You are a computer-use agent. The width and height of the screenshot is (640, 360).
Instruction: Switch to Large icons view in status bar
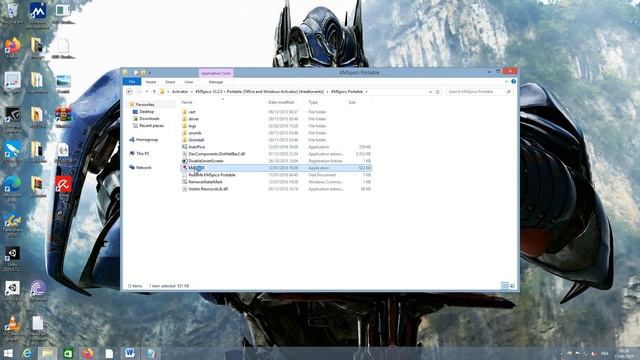point(512,286)
